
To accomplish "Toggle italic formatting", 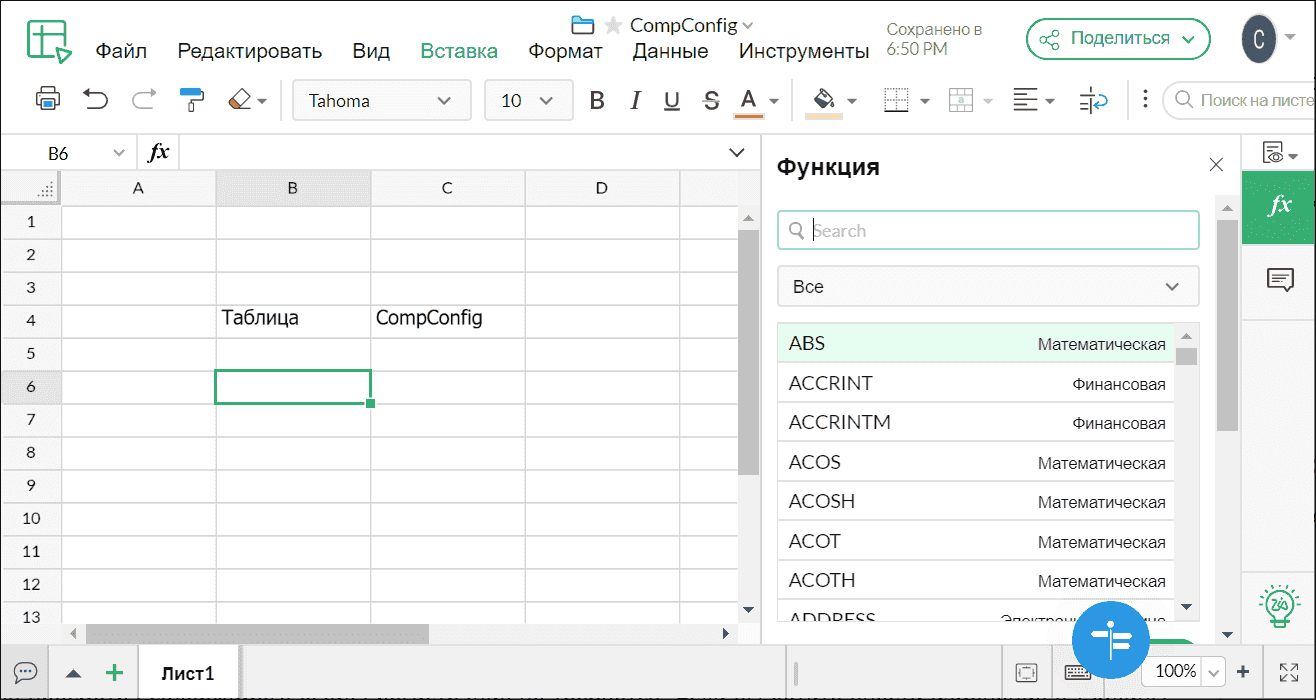I will (634, 99).
